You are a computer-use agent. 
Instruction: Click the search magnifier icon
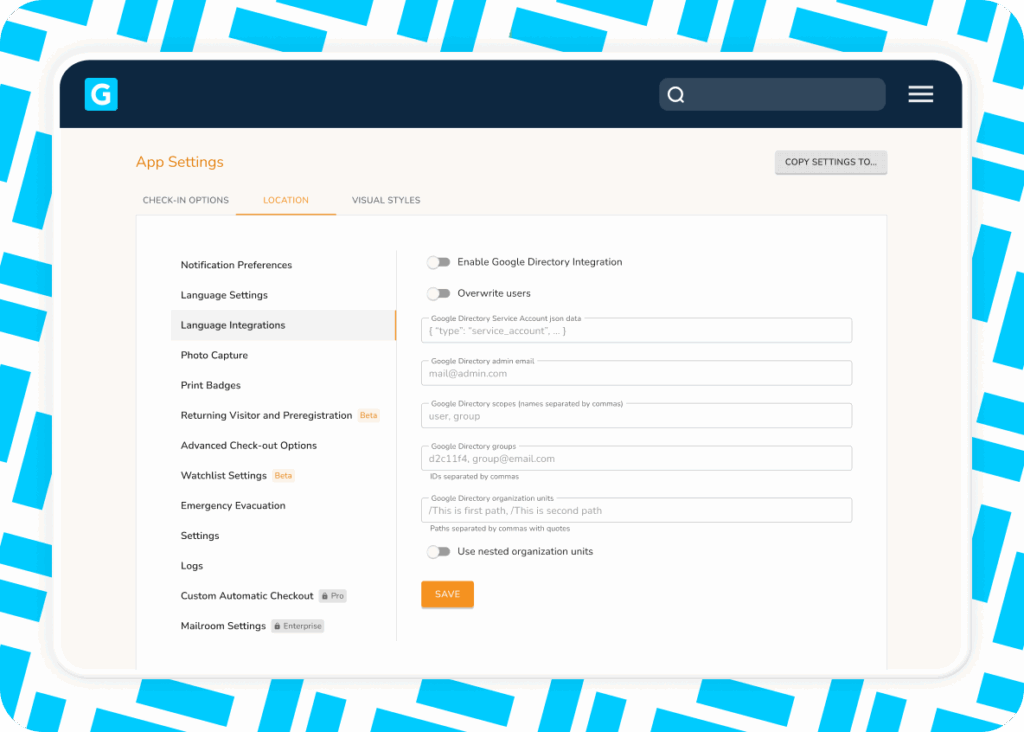coord(676,95)
